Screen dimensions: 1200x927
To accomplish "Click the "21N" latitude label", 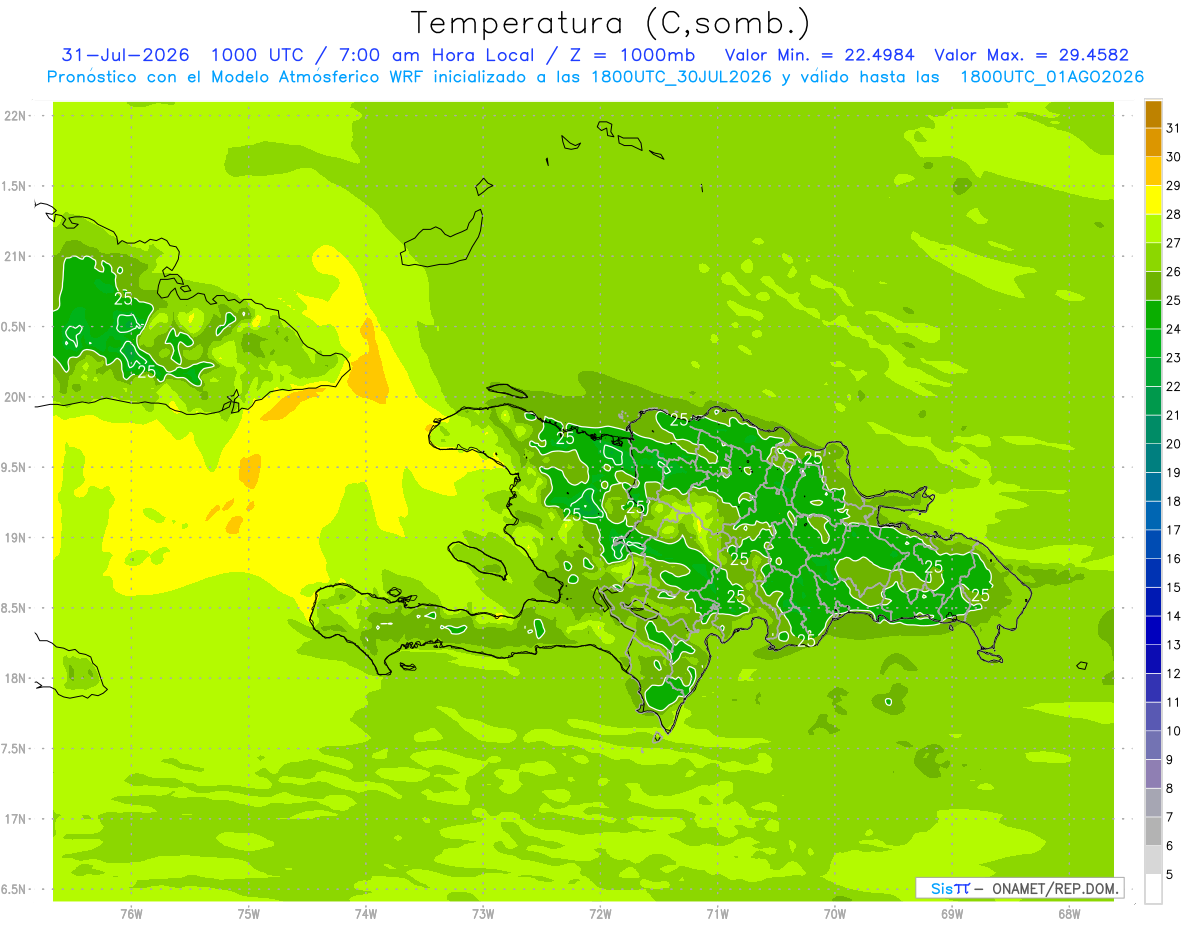I will pyautogui.click(x=15, y=256).
